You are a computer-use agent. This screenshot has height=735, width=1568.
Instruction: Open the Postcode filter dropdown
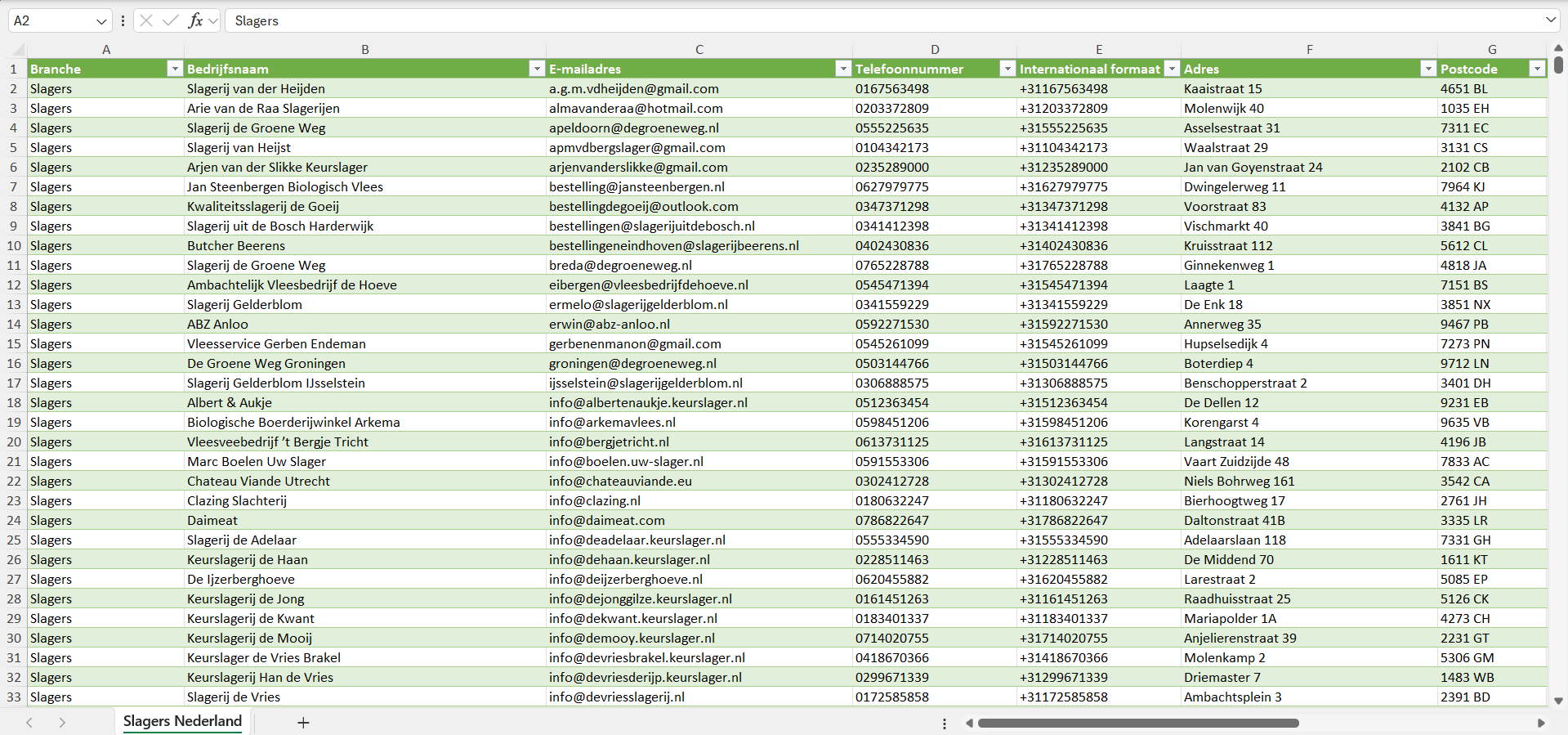coord(1537,69)
